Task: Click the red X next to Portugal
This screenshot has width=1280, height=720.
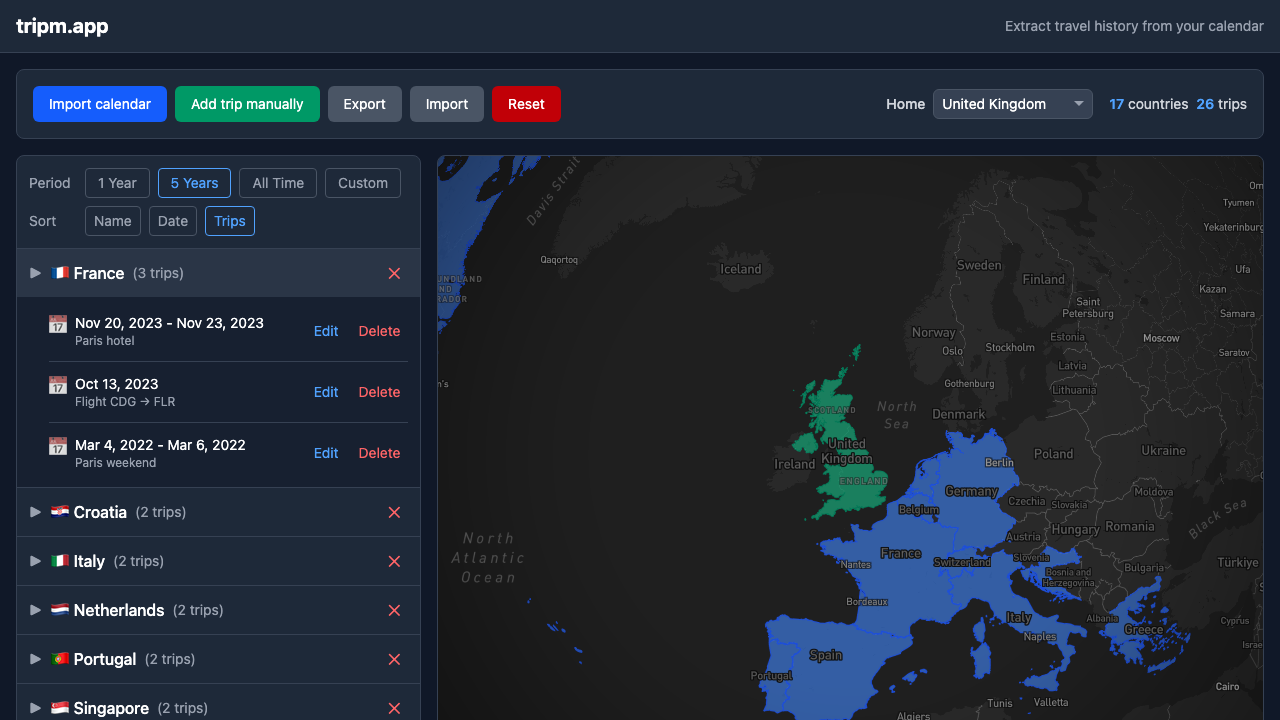Action: point(394,659)
